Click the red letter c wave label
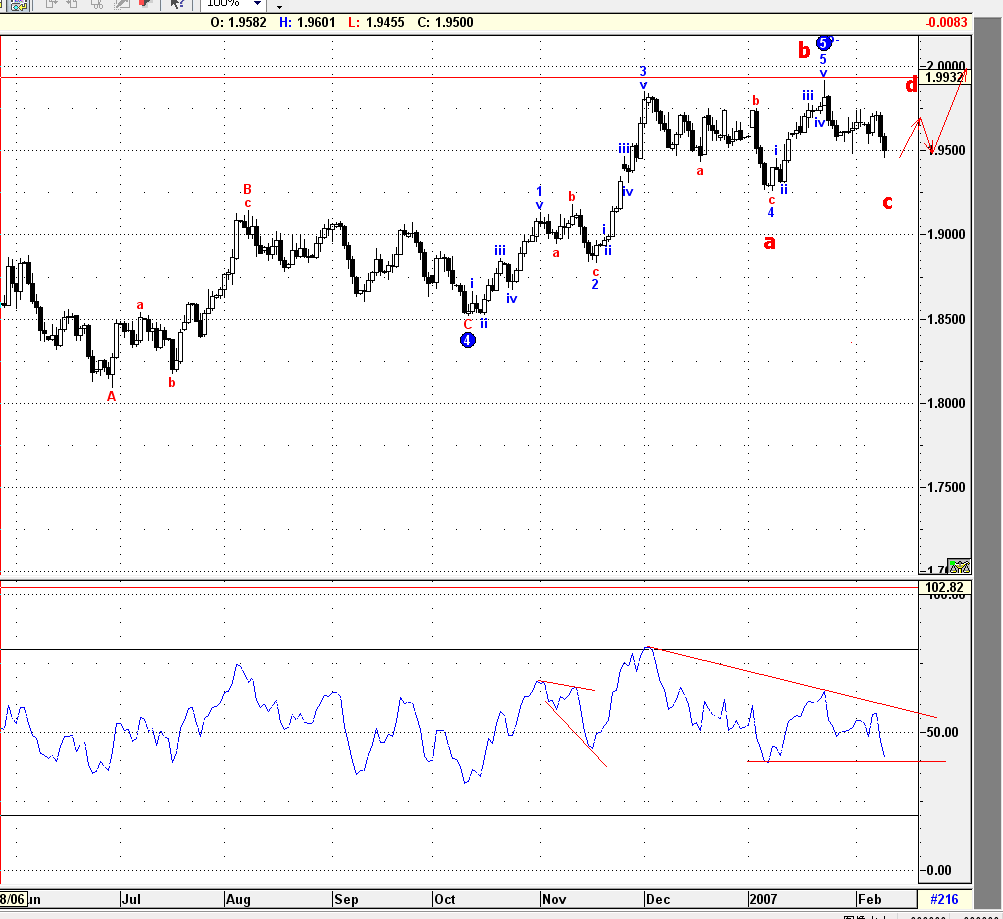 click(886, 202)
